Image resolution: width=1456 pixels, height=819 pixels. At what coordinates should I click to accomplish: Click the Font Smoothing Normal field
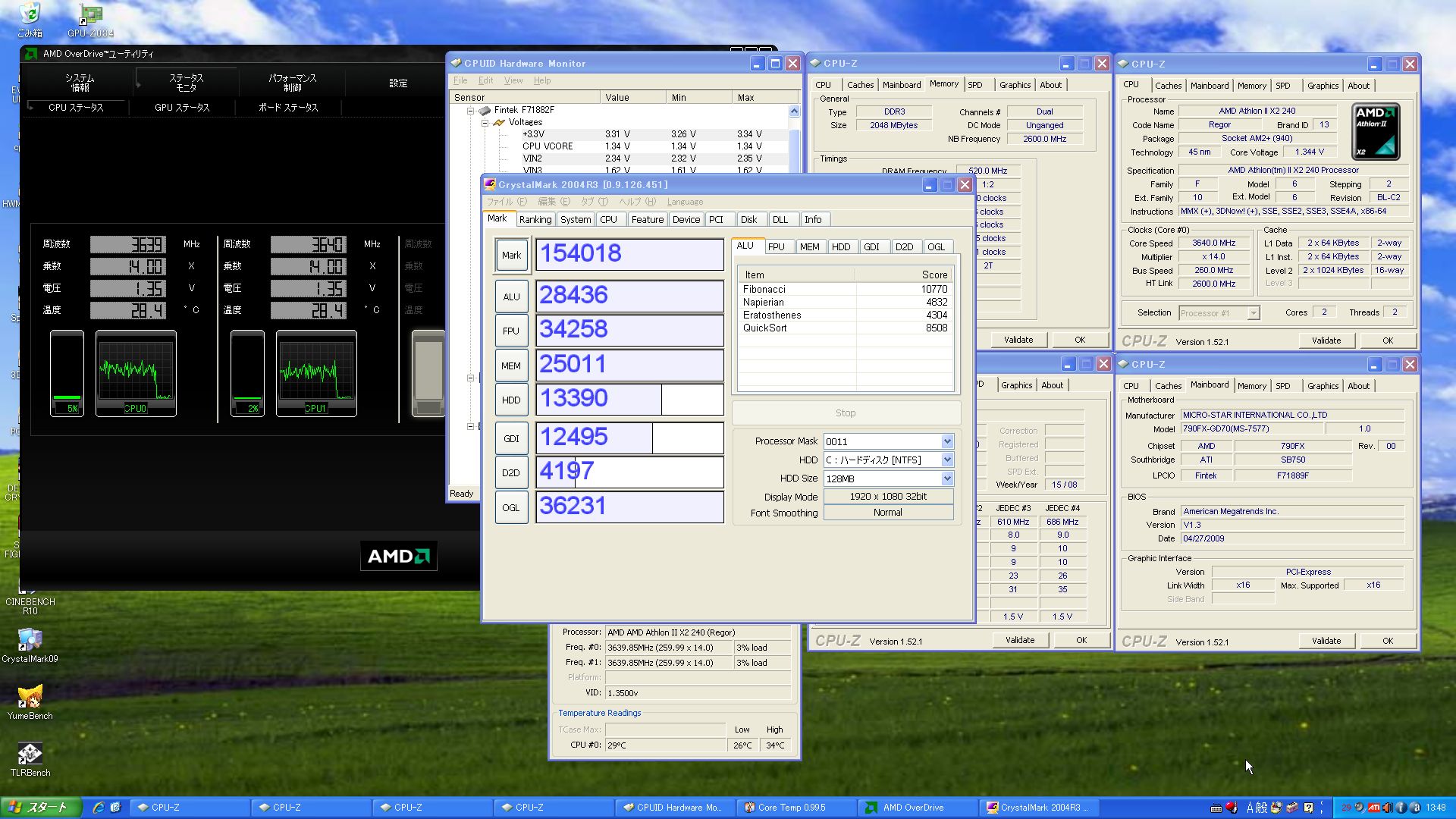tap(888, 513)
